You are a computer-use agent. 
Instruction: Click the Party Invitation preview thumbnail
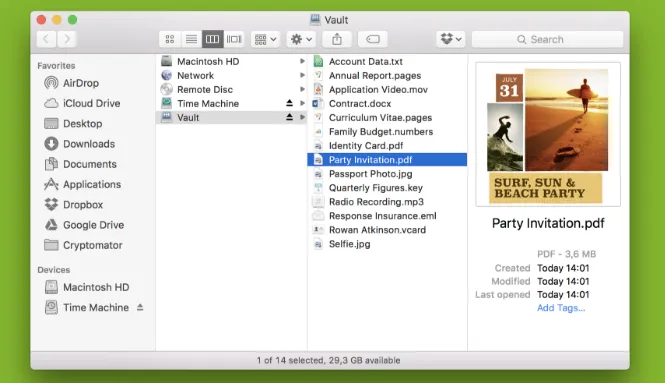point(548,134)
